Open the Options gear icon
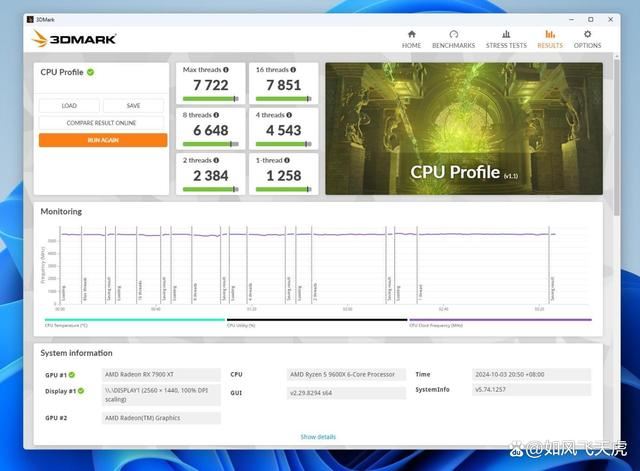The image size is (640, 471). pos(587,34)
